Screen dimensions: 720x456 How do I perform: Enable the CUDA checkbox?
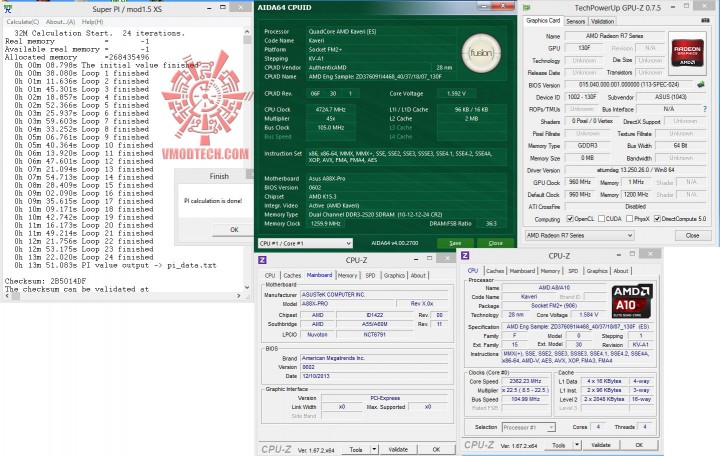pyautogui.click(x=601, y=219)
